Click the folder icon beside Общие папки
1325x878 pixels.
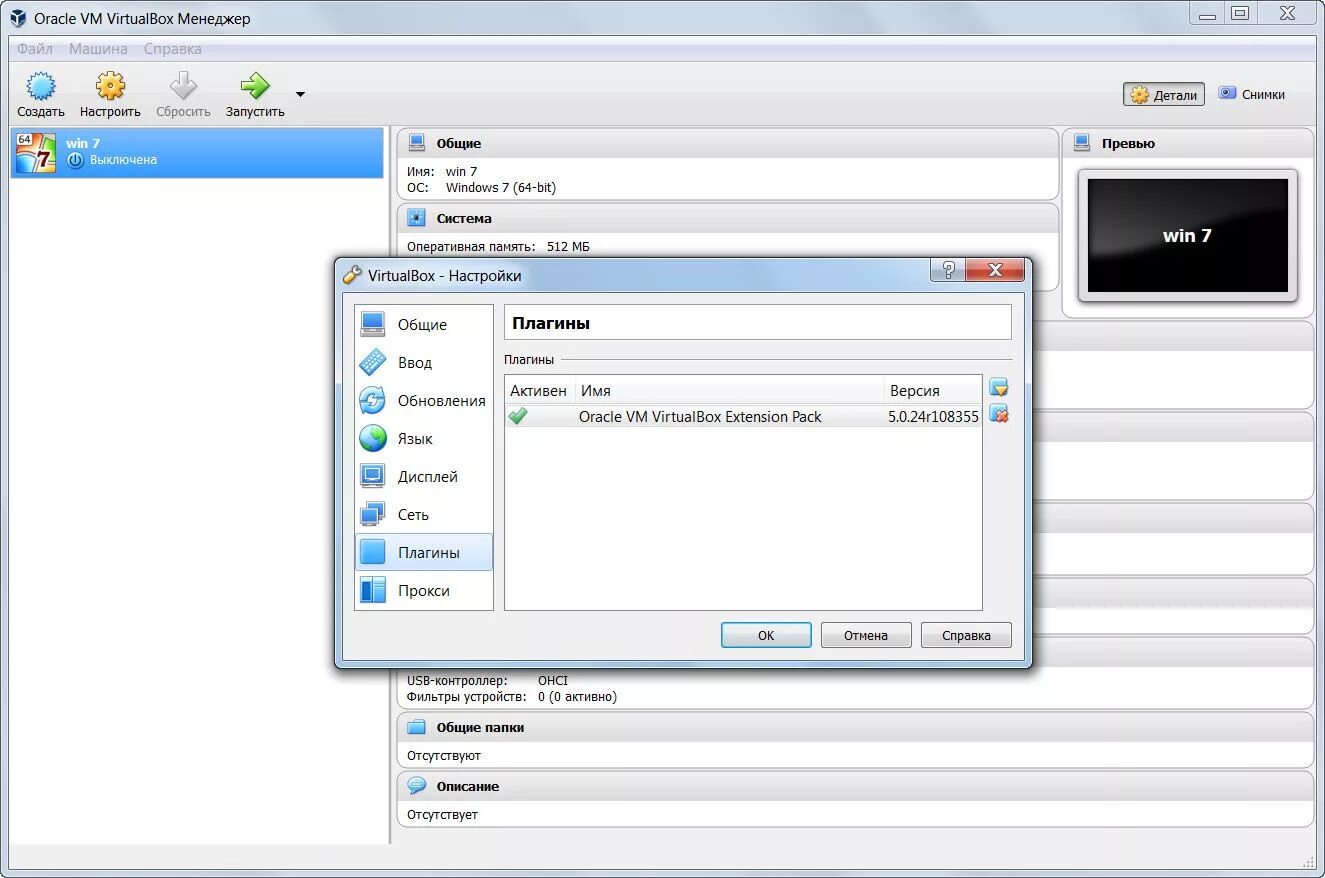[x=417, y=727]
